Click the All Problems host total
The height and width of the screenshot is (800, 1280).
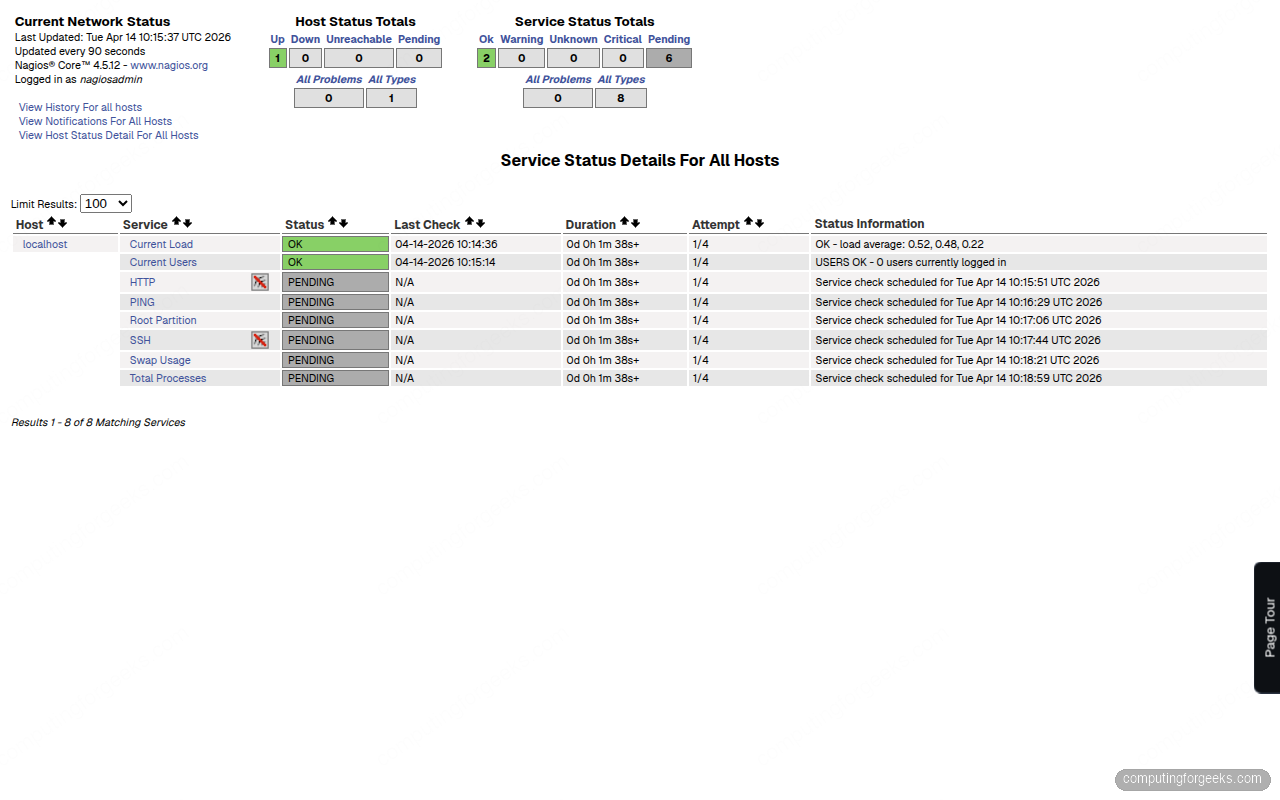[328, 97]
